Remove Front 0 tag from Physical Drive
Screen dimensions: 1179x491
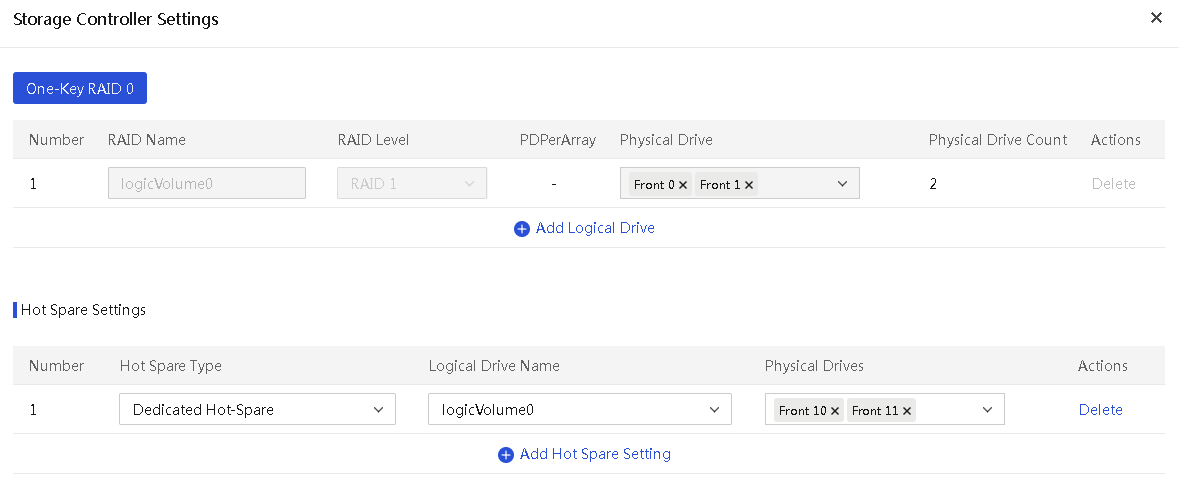(x=683, y=185)
